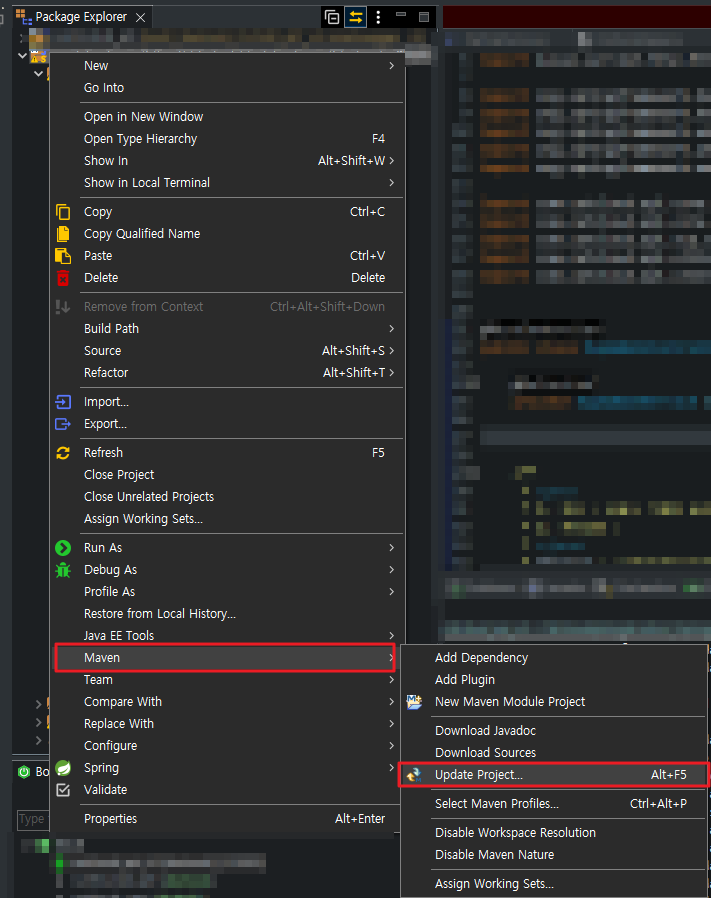Viewport: 711px width, 898px height.
Task: Expand Show in Local Terminal submenu arrow
Action: [391, 183]
